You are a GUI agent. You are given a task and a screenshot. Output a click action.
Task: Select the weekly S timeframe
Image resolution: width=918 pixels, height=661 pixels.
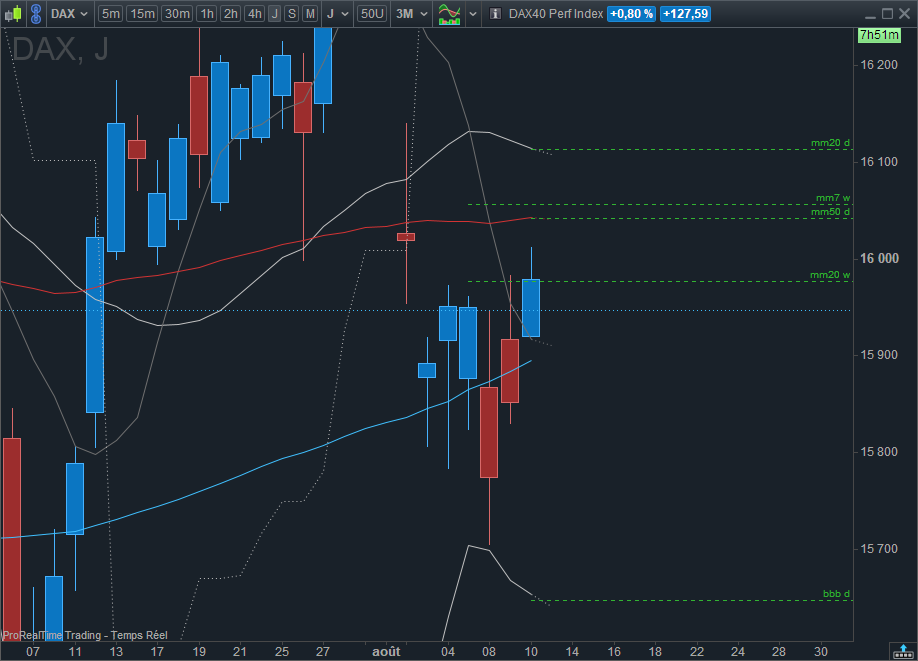coord(292,13)
